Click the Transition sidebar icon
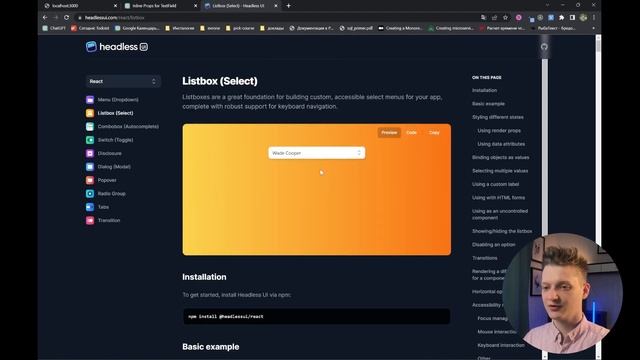This screenshot has height=360, width=640. 90,220
